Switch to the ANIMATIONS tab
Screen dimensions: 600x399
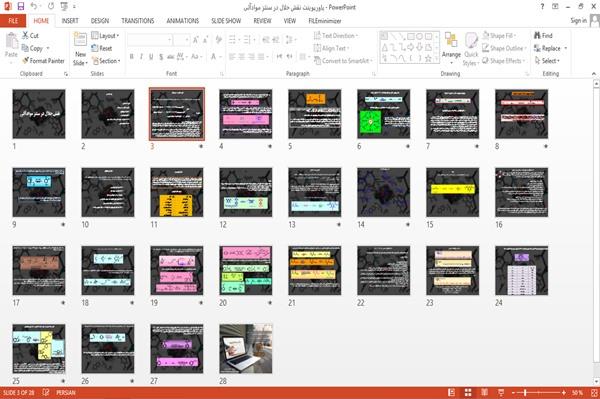(183, 21)
